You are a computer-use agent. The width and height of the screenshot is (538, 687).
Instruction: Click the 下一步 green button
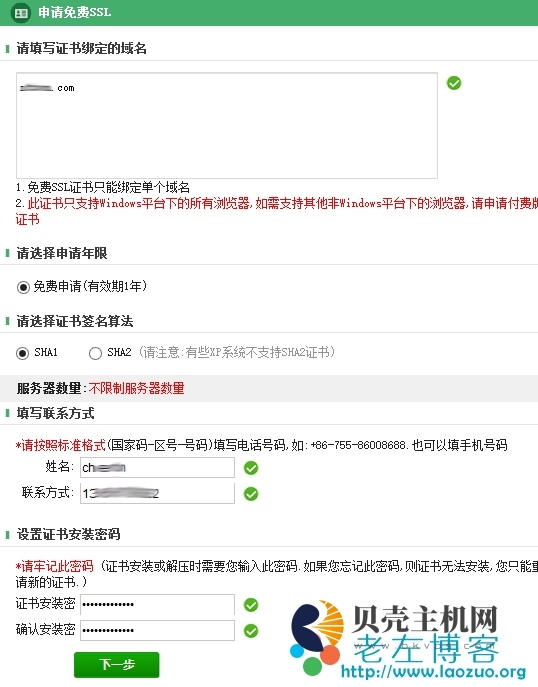(117, 665)
